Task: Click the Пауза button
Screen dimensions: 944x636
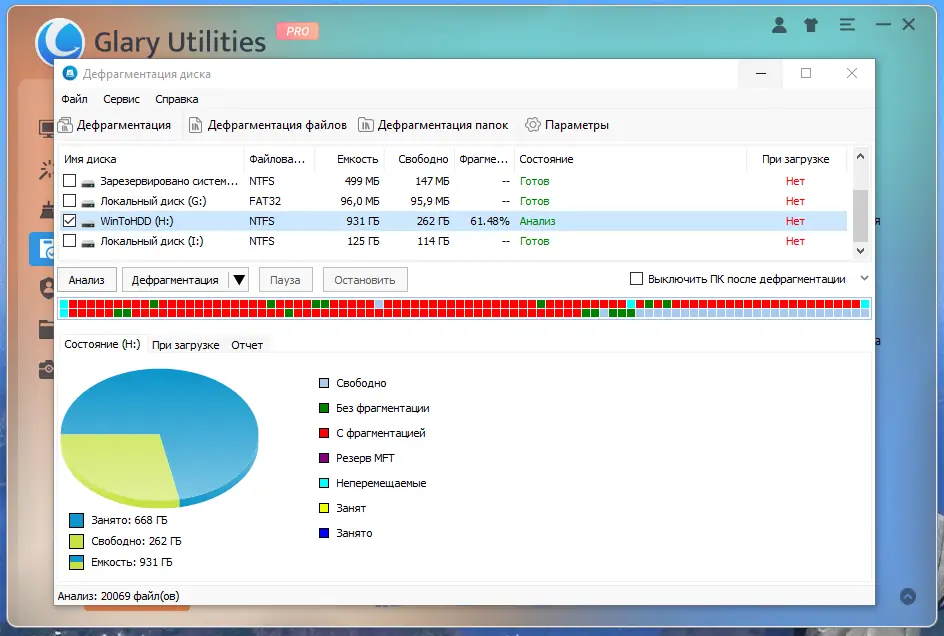Action: (285, 280)
